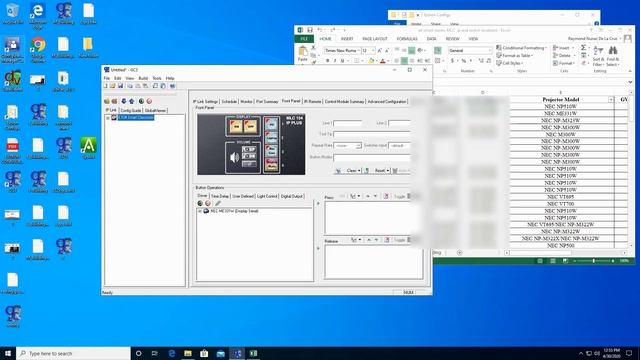
Task: Switch to the Port Summary tab
Action: click(267, 101)
